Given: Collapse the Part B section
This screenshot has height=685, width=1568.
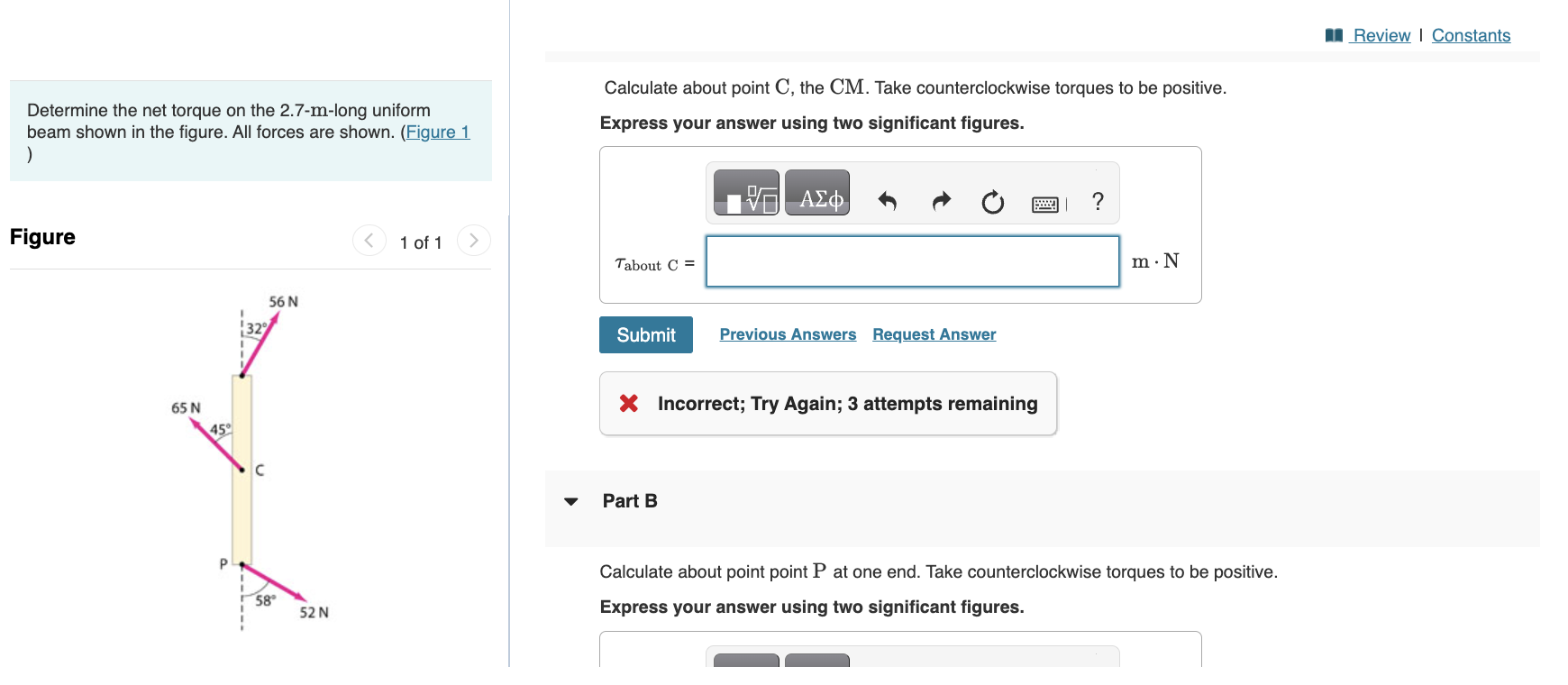Looking at the screenshot, I should (571, 501).
